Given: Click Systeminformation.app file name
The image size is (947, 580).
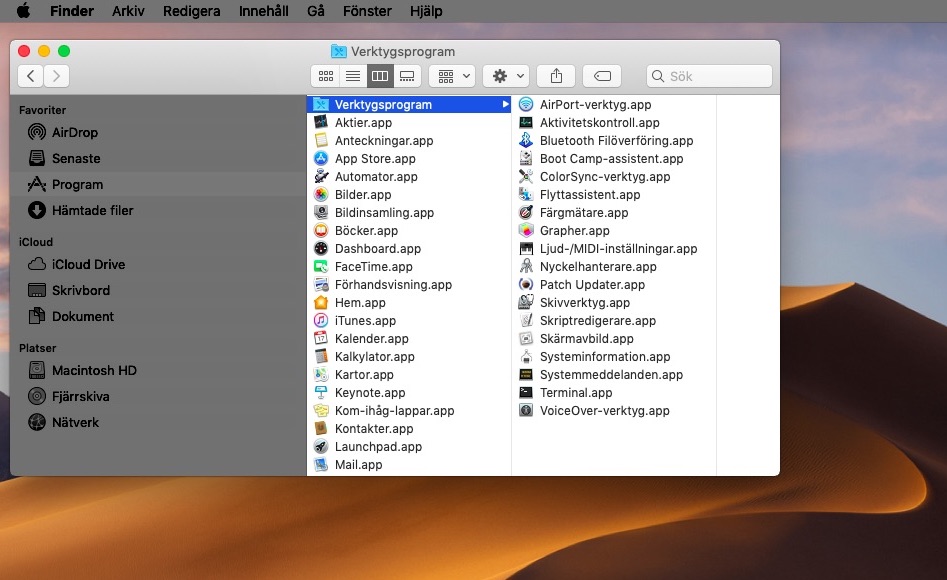Looking at the screenshot, I should (x=605, y=356).
